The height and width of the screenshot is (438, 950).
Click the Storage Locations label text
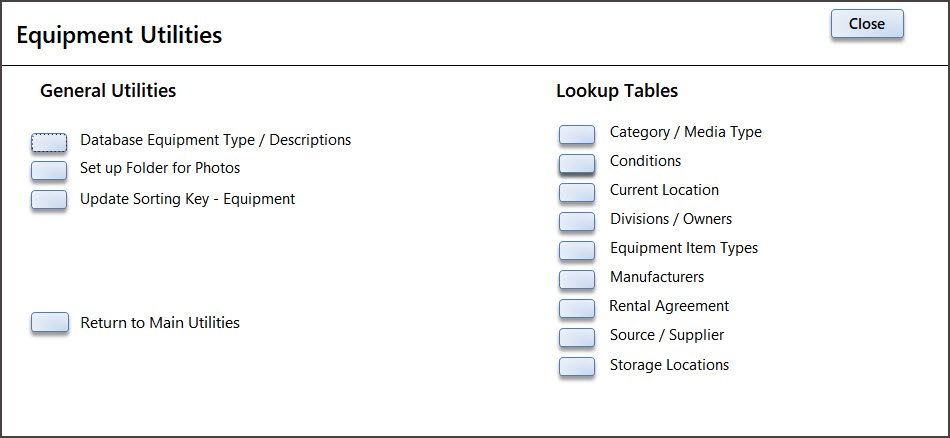point(669,365)
